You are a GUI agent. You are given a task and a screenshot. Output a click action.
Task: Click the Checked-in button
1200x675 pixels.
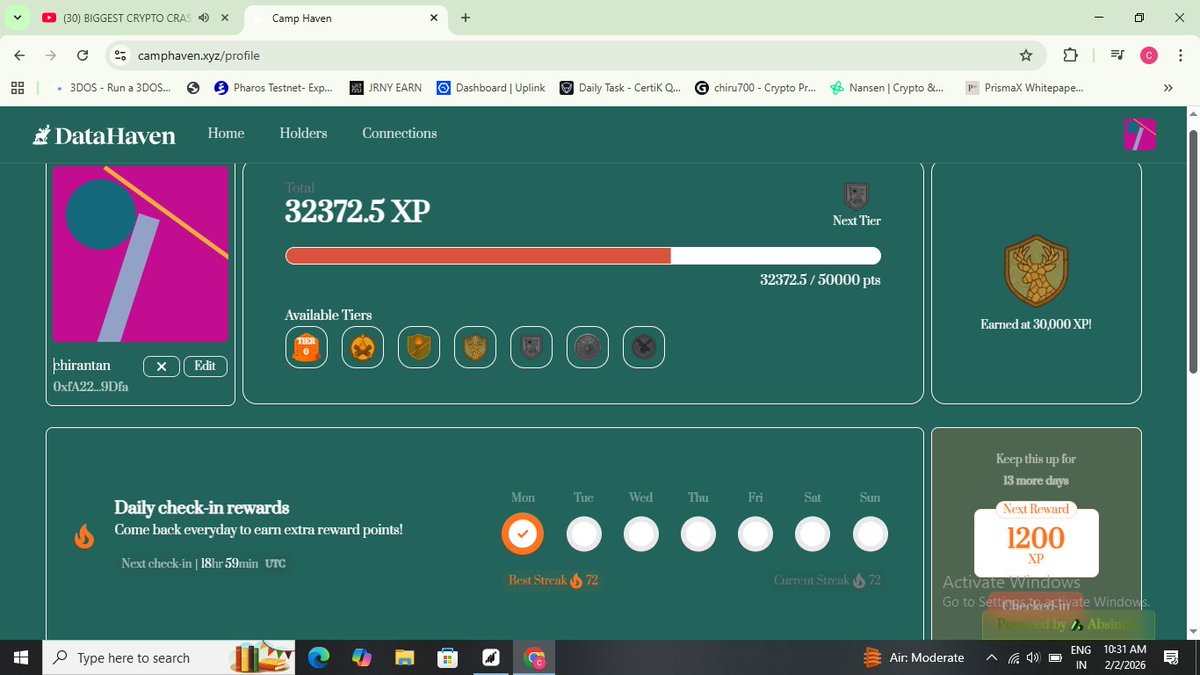coord(1036,605)
